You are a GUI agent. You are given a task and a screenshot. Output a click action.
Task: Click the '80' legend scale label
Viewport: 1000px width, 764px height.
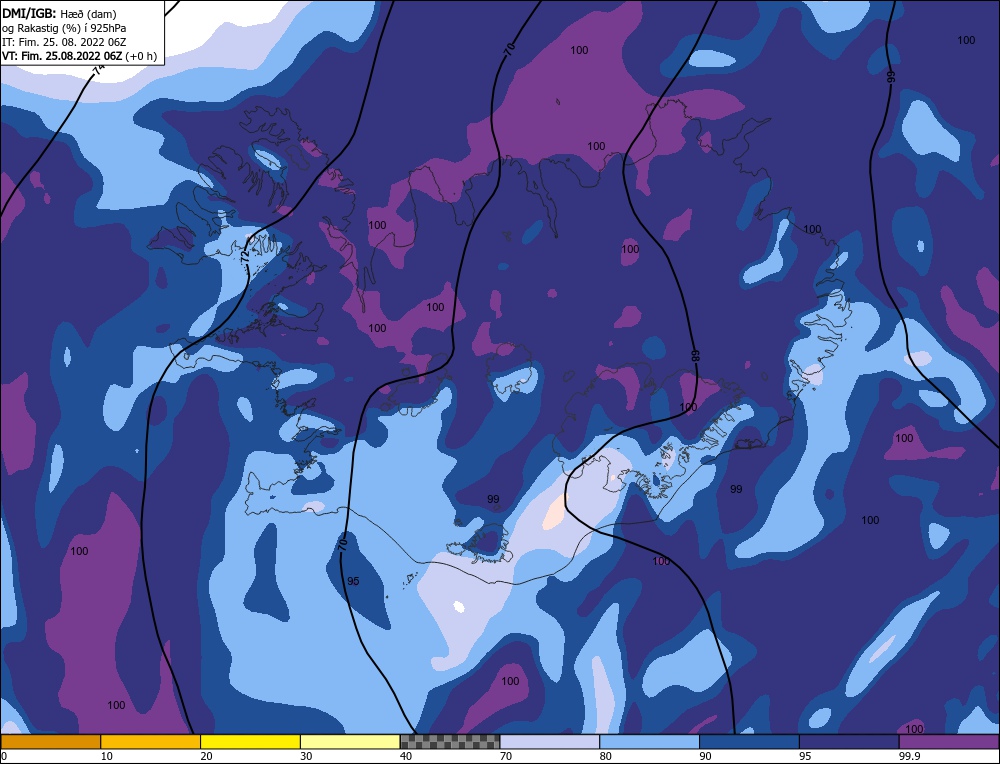point(606,756)
